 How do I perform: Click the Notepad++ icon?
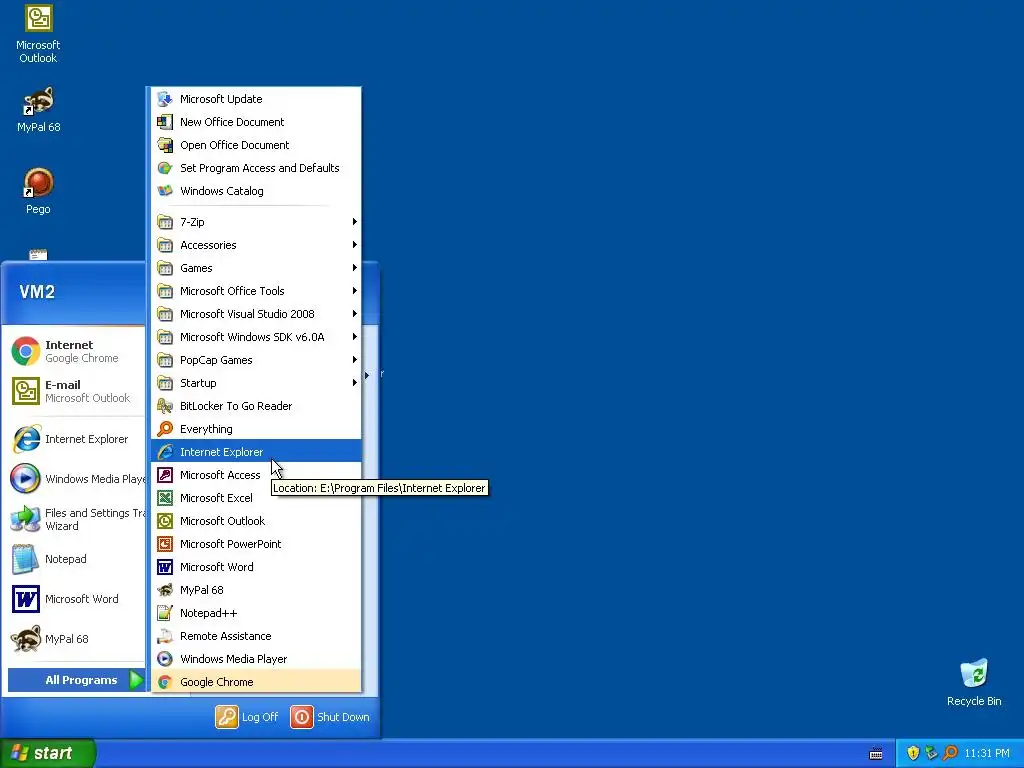[x=165, y=613]
